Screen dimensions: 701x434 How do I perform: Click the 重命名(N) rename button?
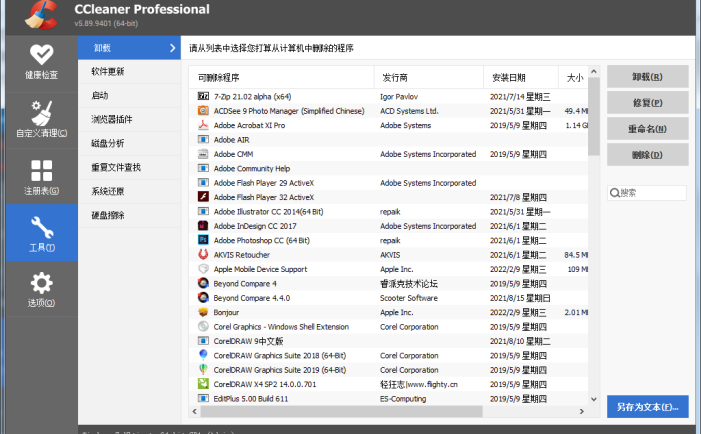pos(647,129)
